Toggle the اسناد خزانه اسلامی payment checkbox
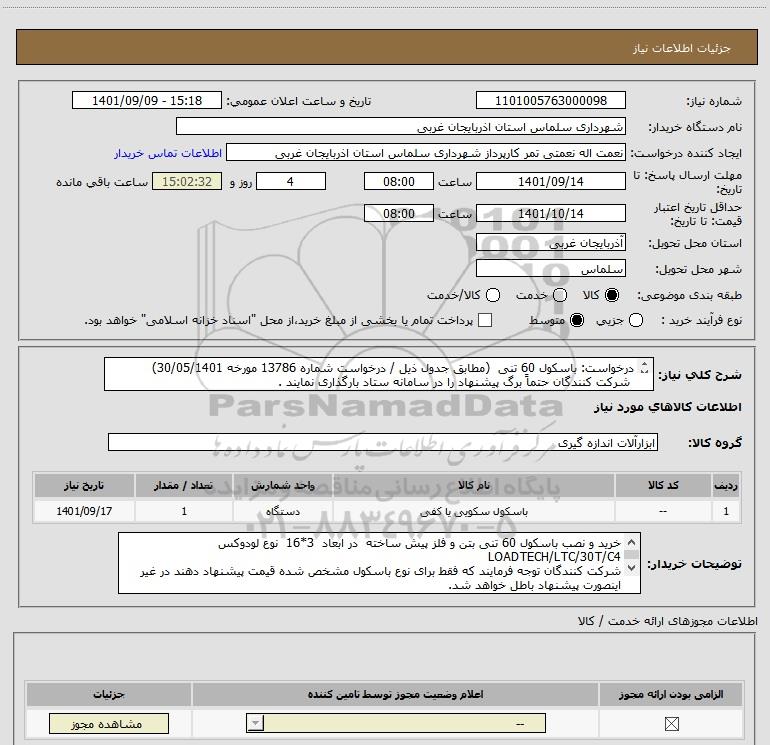 click(485, 320)
